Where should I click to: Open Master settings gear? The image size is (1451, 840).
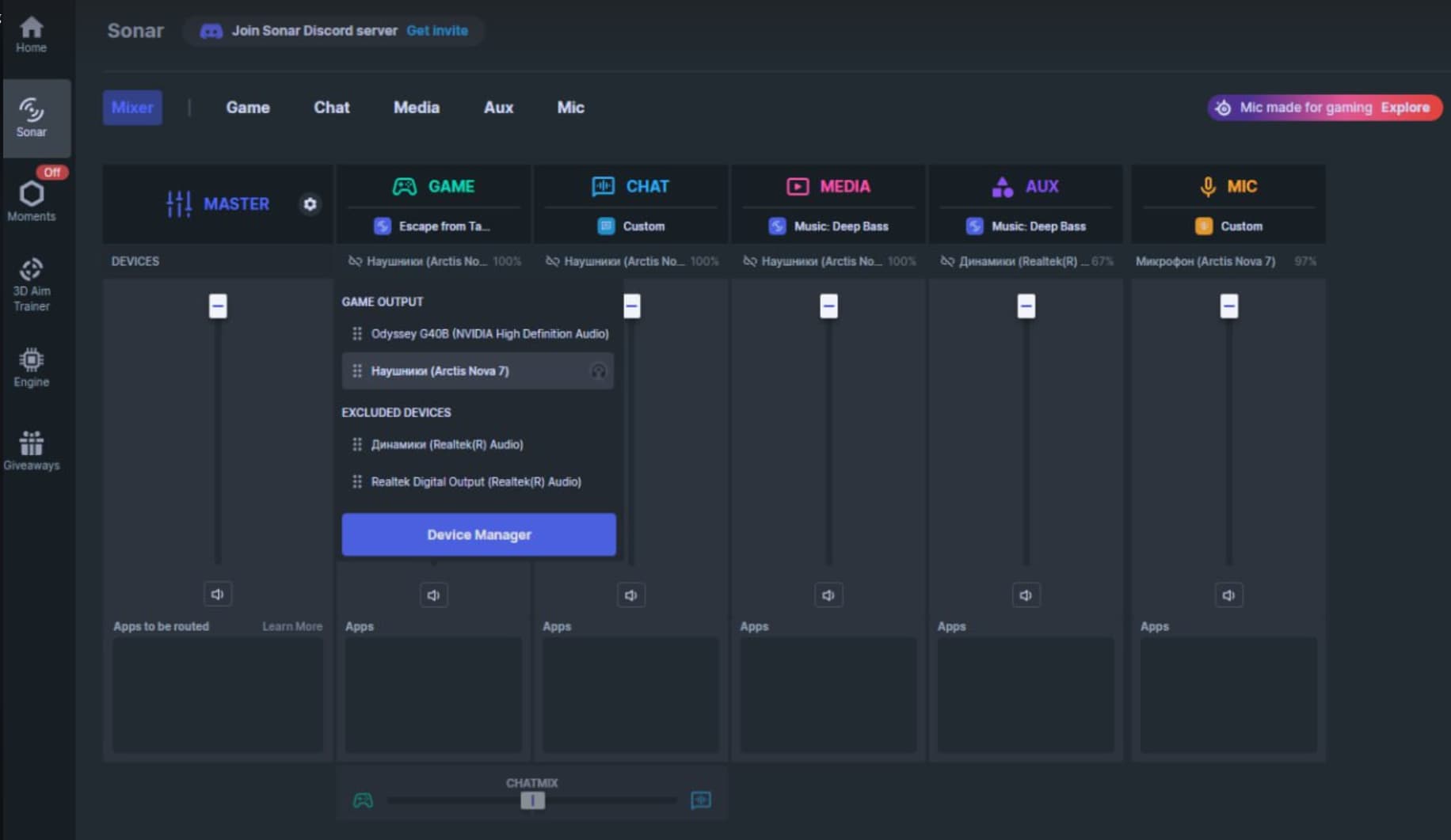[x=310, y=204]
